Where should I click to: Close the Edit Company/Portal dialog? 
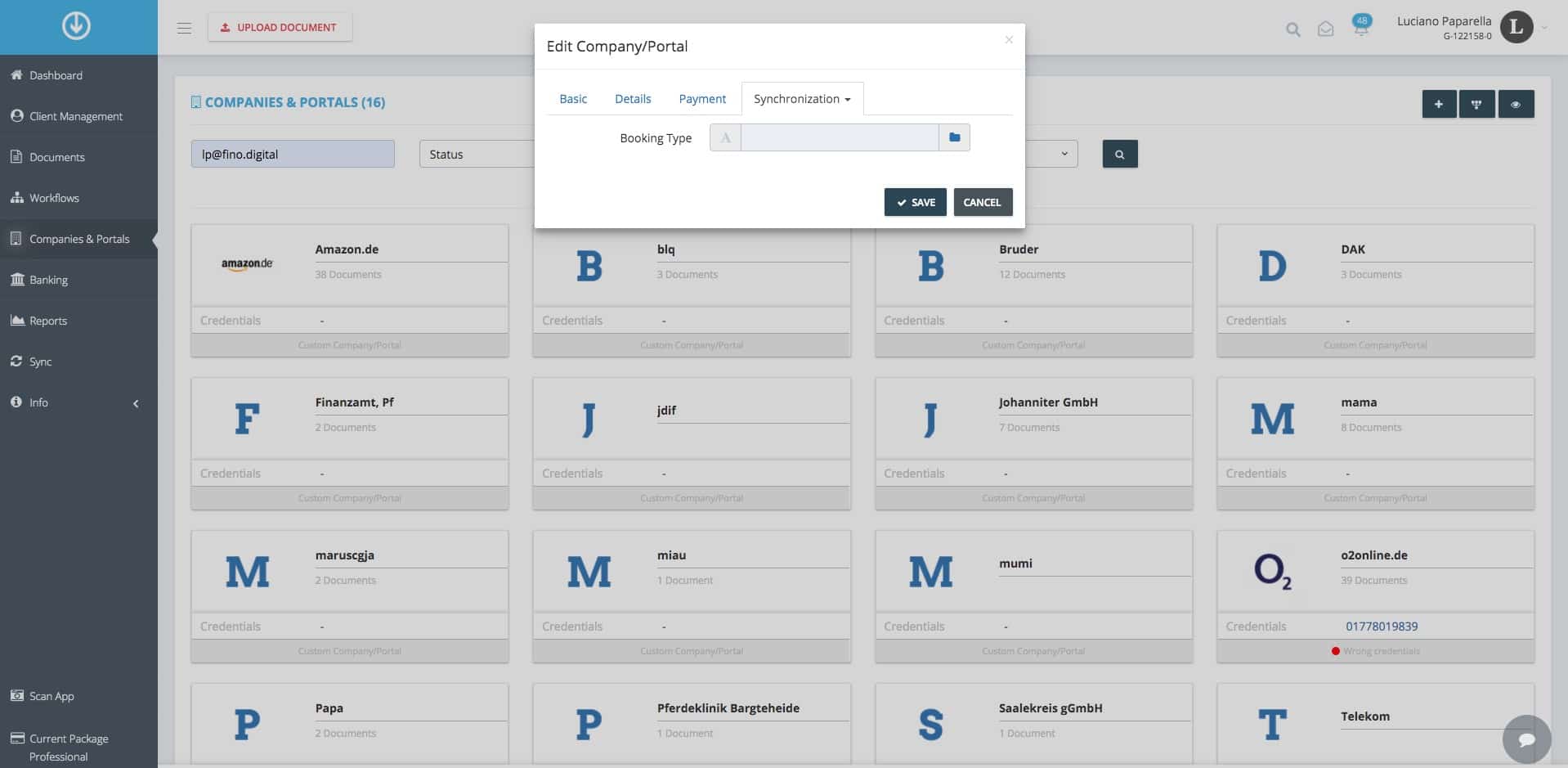click(1009, 39)
